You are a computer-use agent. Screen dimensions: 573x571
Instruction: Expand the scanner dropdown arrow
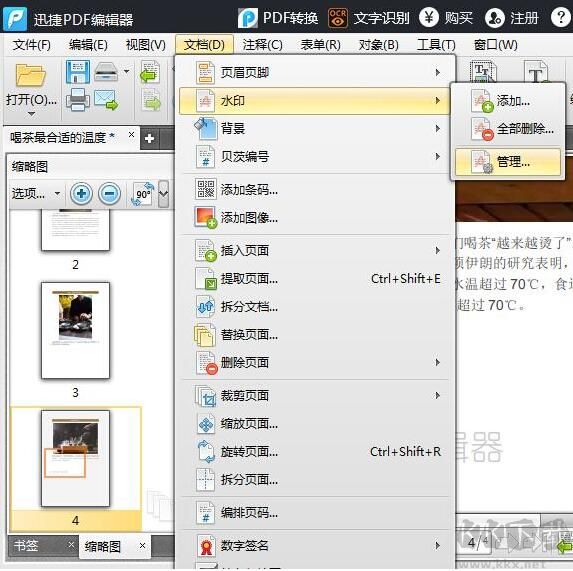pos(126,72)
